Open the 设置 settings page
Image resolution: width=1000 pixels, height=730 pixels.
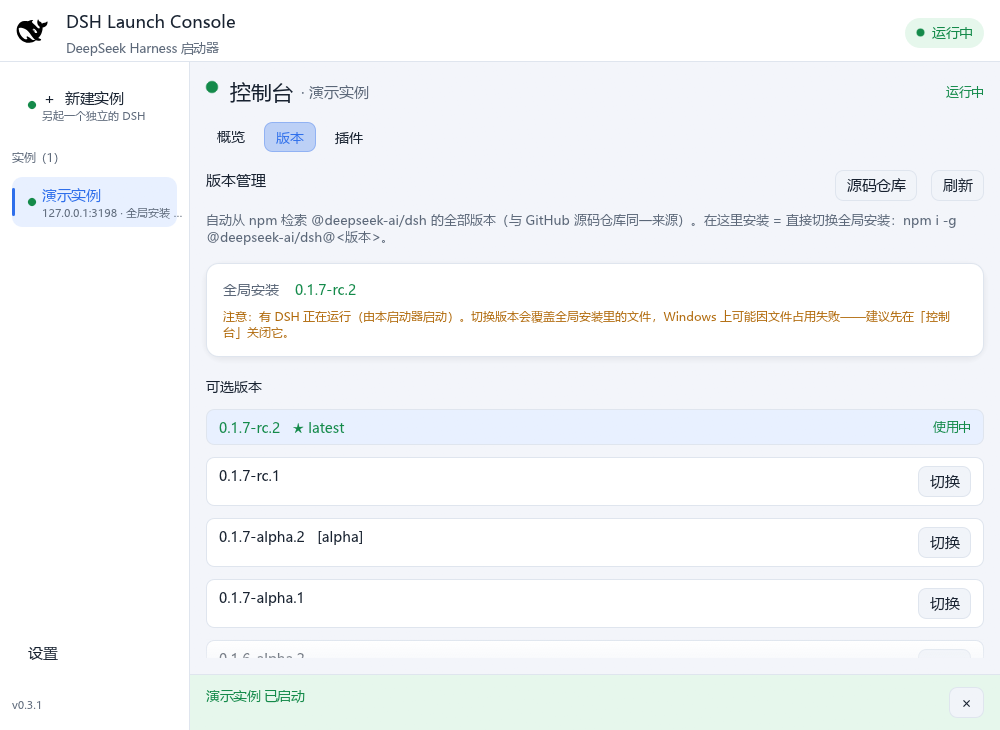[43, 653]
